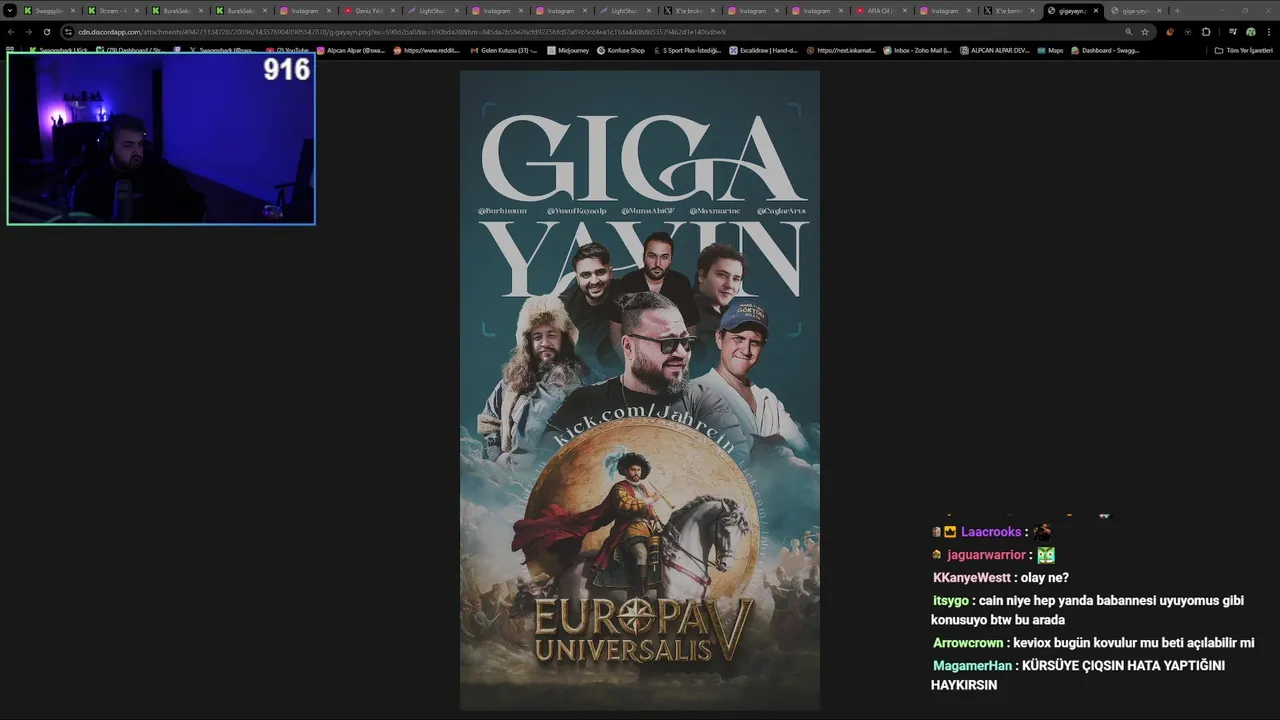
Task: Open the Swaggybark | Kick bookmark
Action: click(59, 50)
